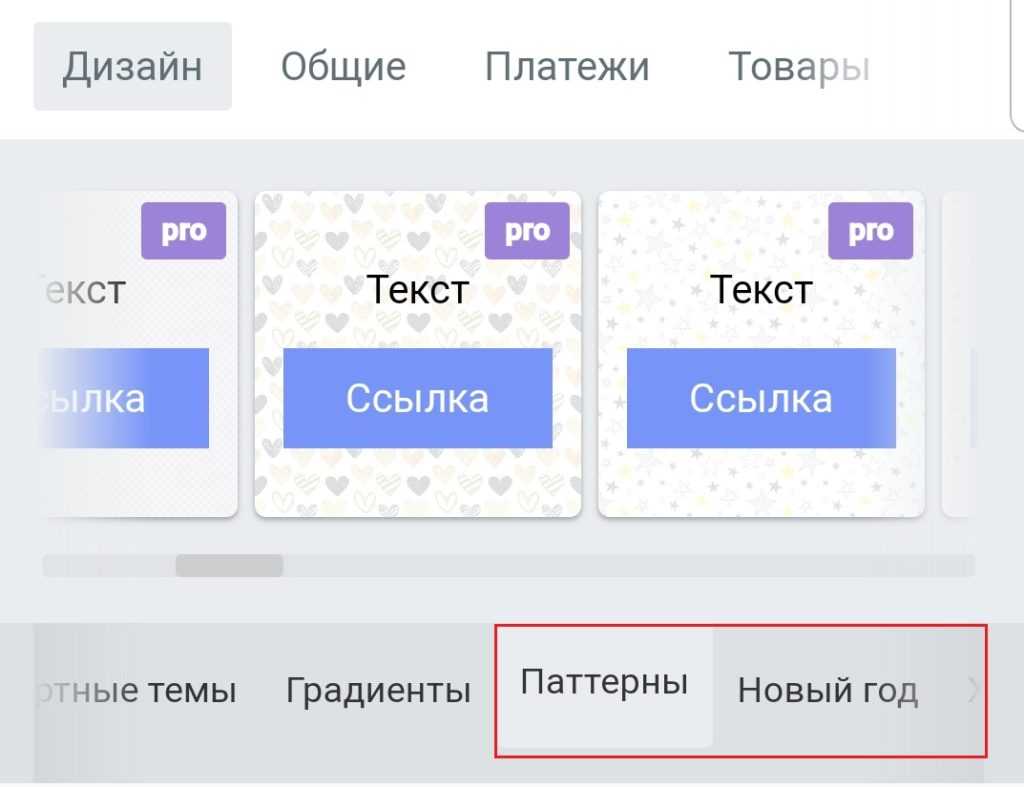Open the Товары tab
Image resolution: width=1024 pixels, height=787 pixels.
pos(798,67)
